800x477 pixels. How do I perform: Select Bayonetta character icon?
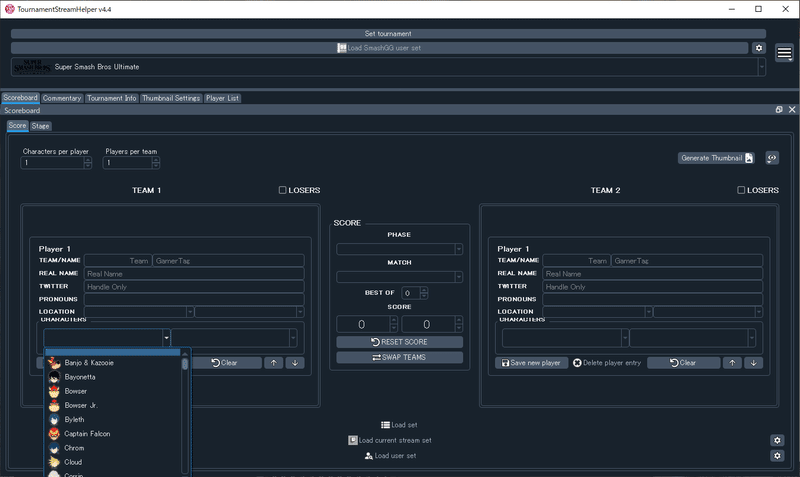[x=54, y=377]
